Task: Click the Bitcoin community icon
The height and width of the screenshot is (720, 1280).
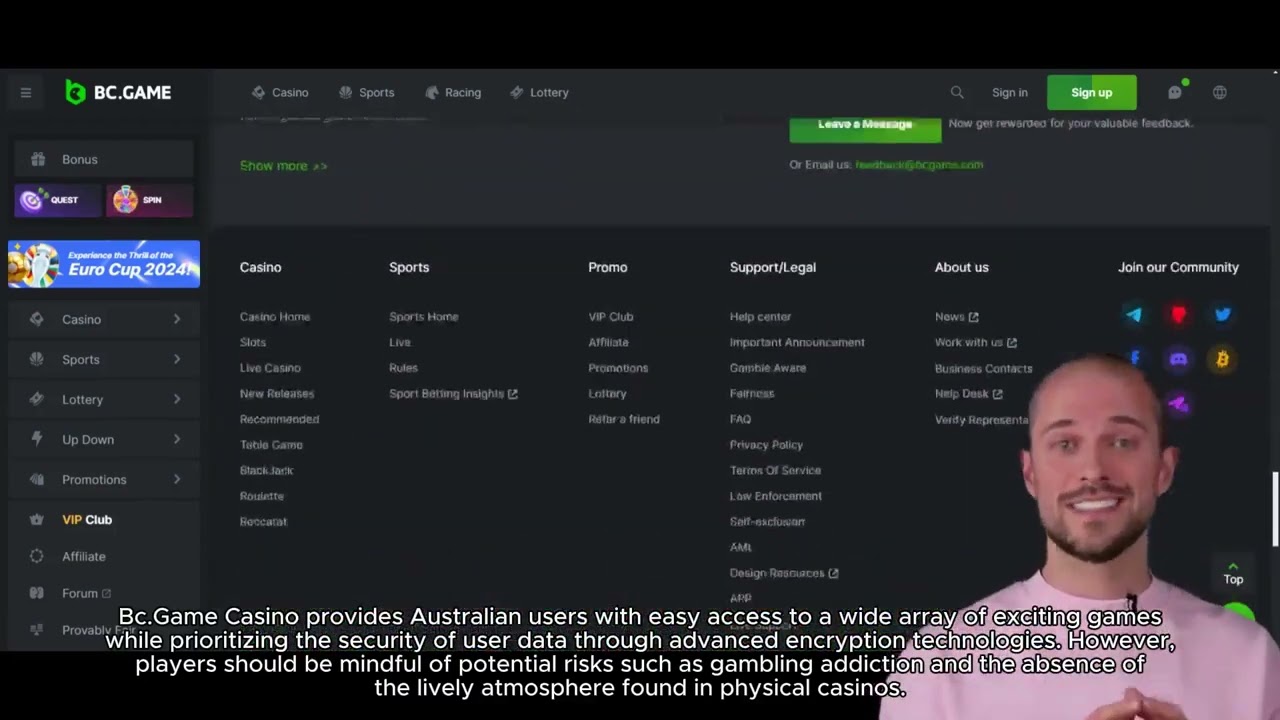Action: click(x=1223, y=359)
